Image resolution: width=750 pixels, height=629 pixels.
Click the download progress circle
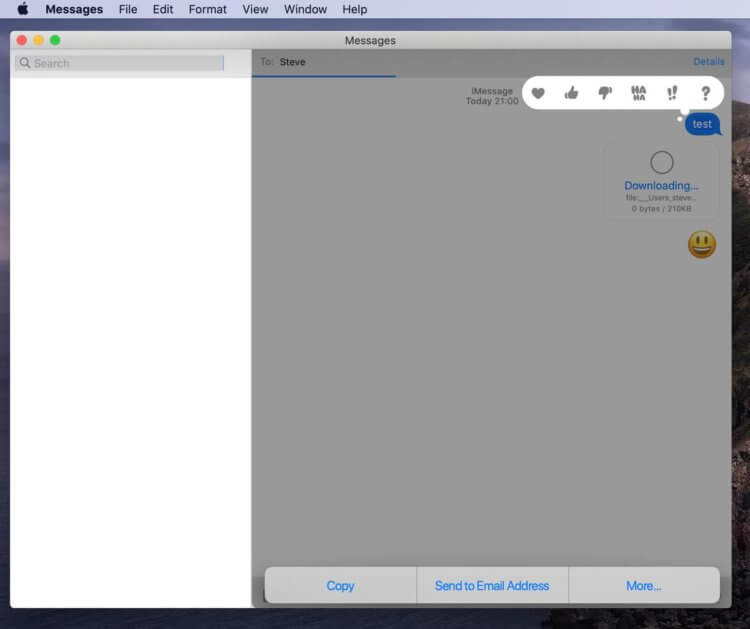662,163
